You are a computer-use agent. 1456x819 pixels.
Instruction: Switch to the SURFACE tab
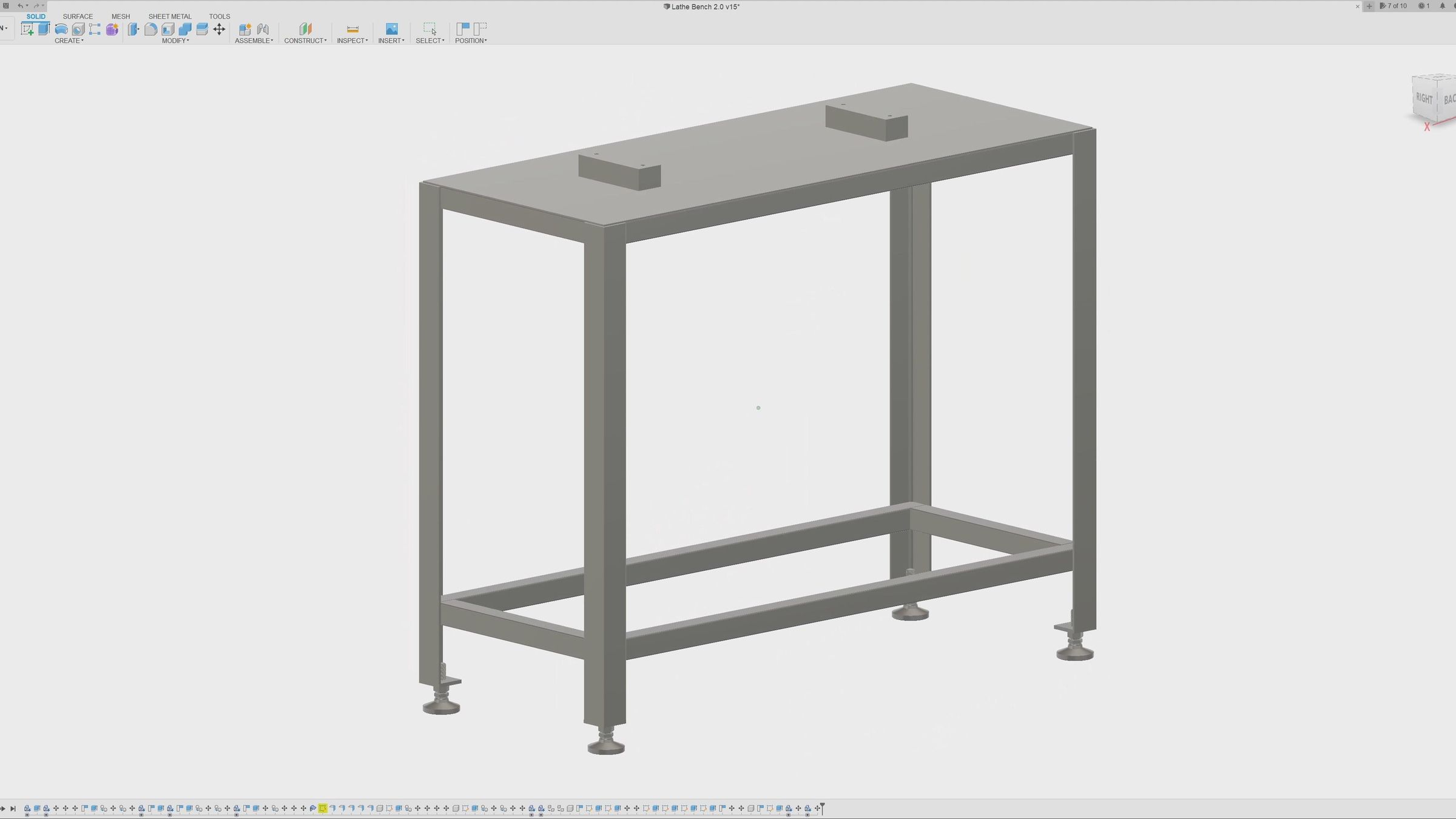78,16
